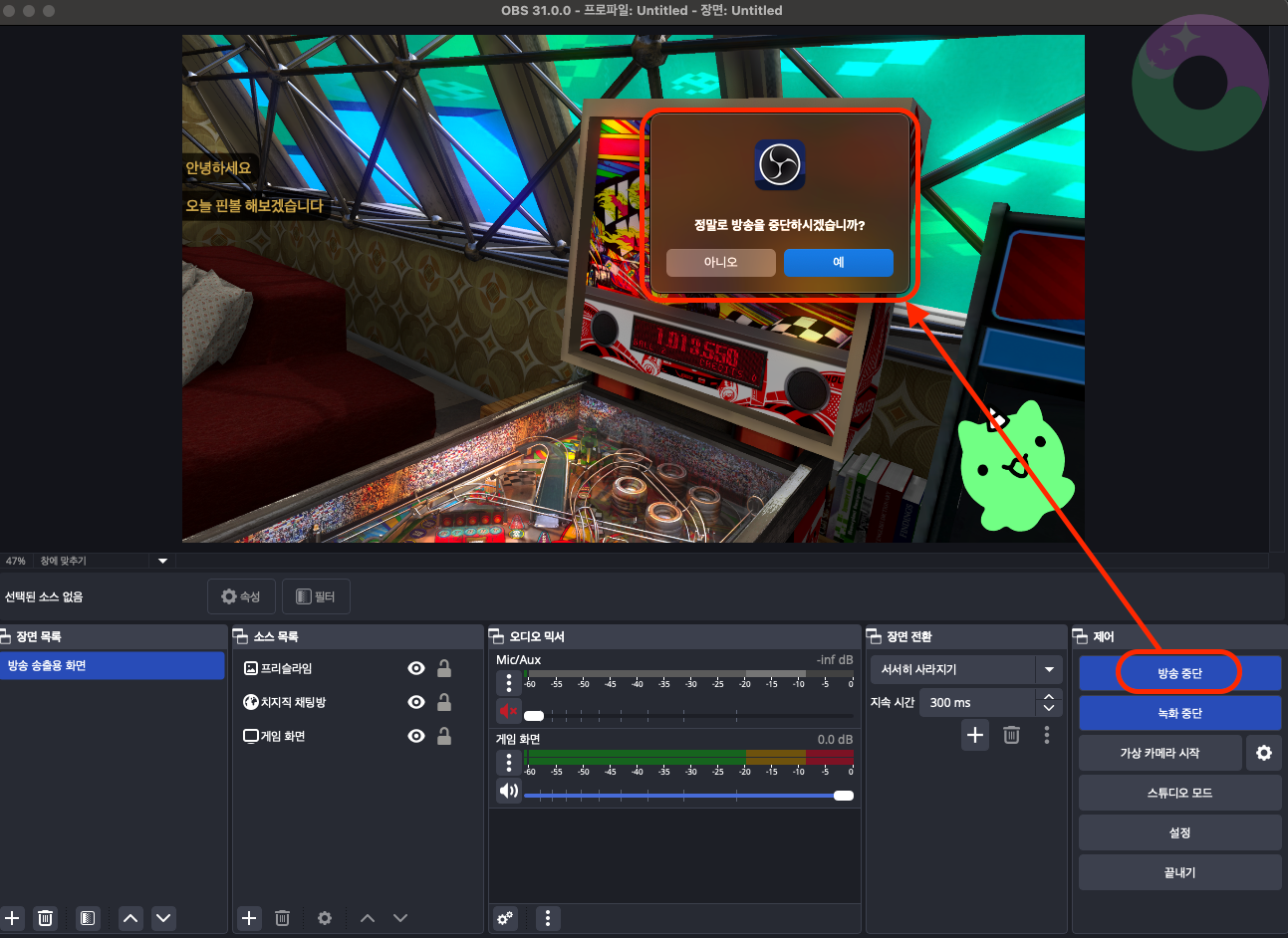Click the 47% preview zoom value

click(x=16, y=561)
